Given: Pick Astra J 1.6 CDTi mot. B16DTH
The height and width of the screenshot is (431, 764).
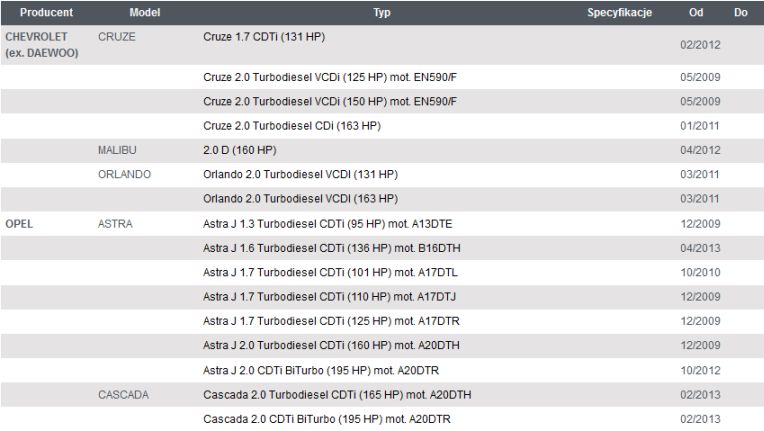Looking at the screenshot, I should [332, 248].
